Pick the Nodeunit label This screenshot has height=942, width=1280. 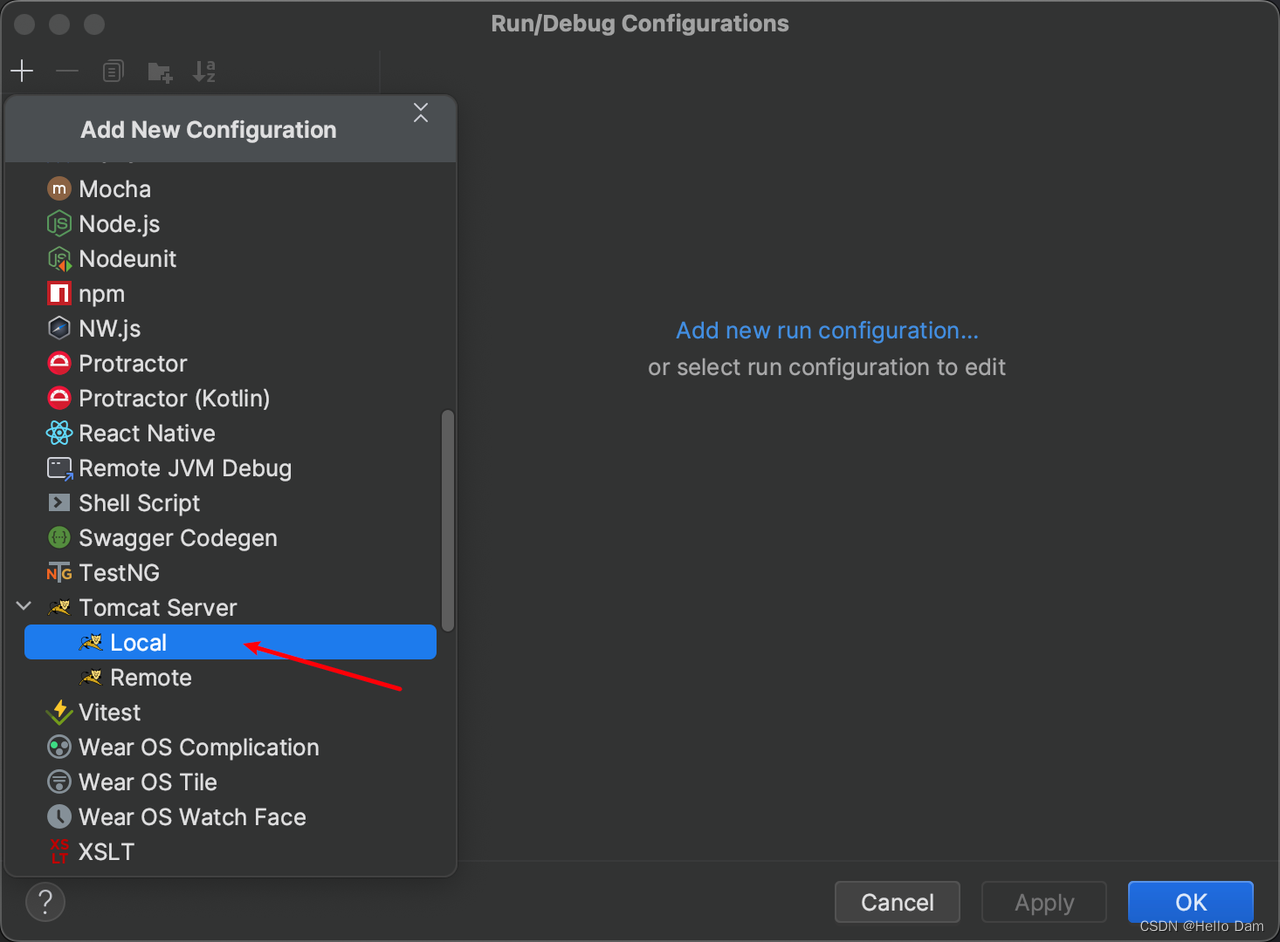128,258
